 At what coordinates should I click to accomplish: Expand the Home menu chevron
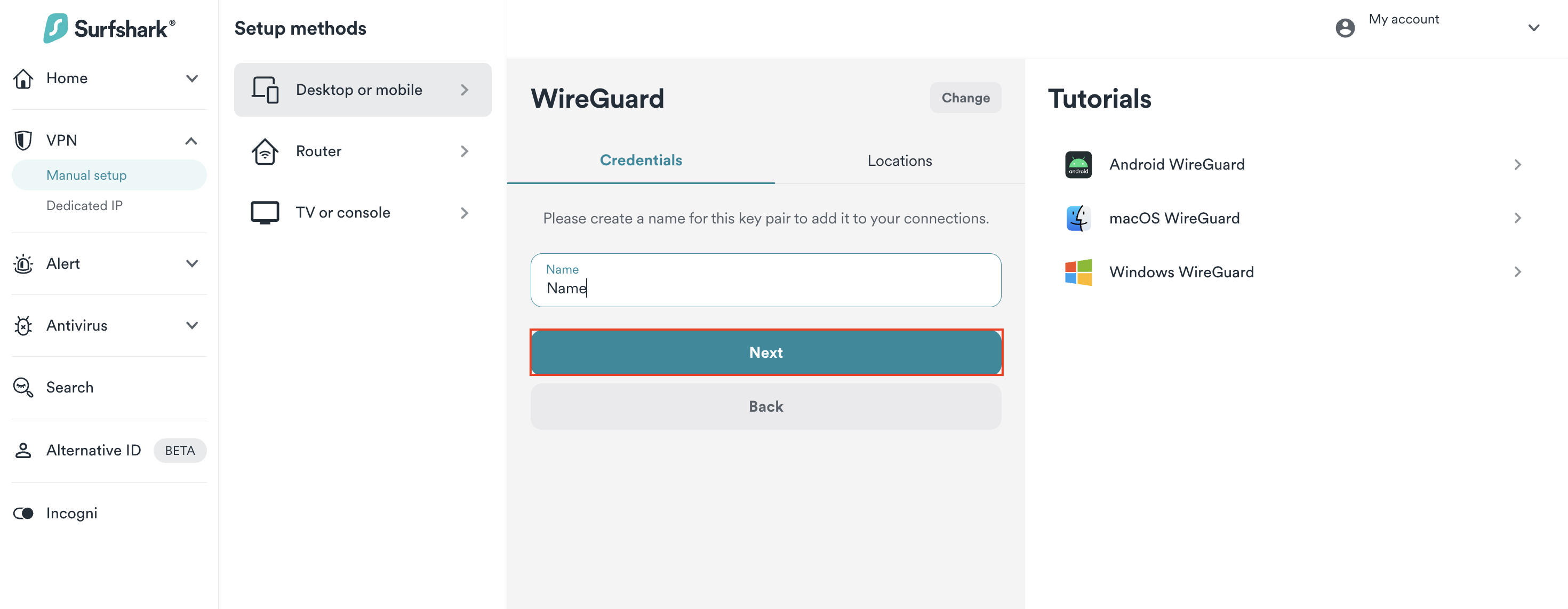coord(192,78)
